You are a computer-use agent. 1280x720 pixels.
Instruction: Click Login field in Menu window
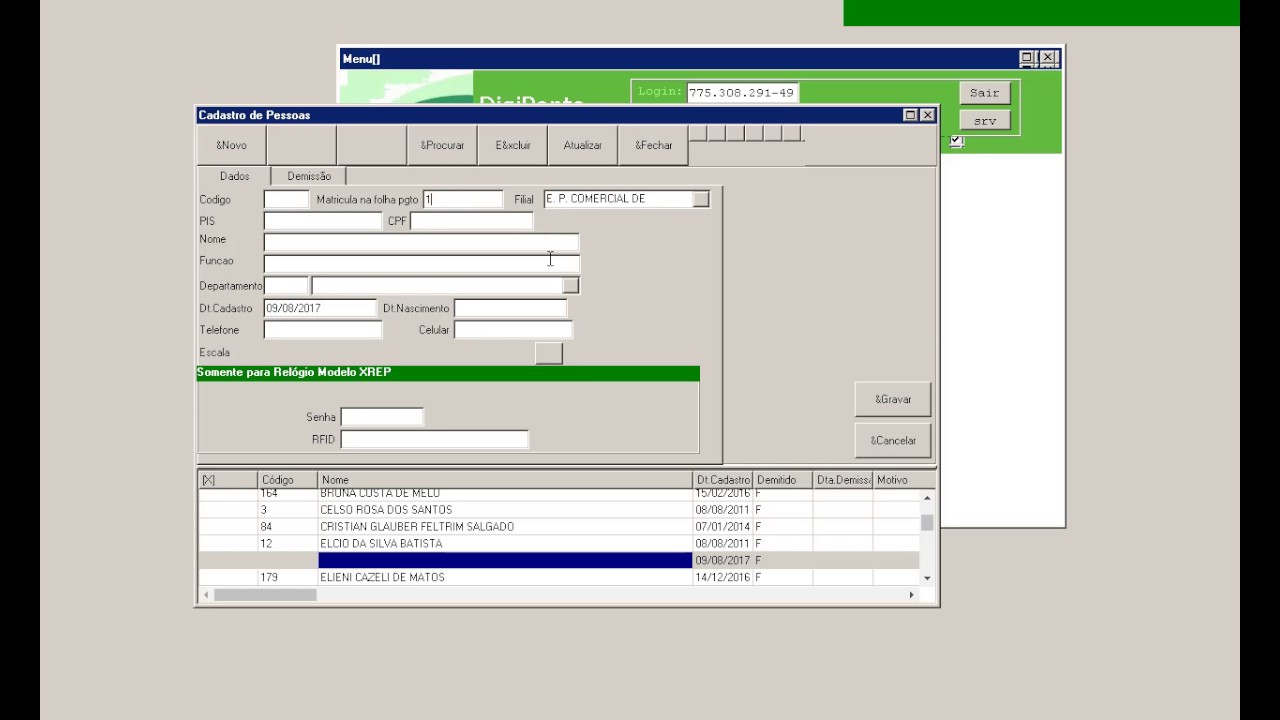pyautogui.click(x=742, y=92)
